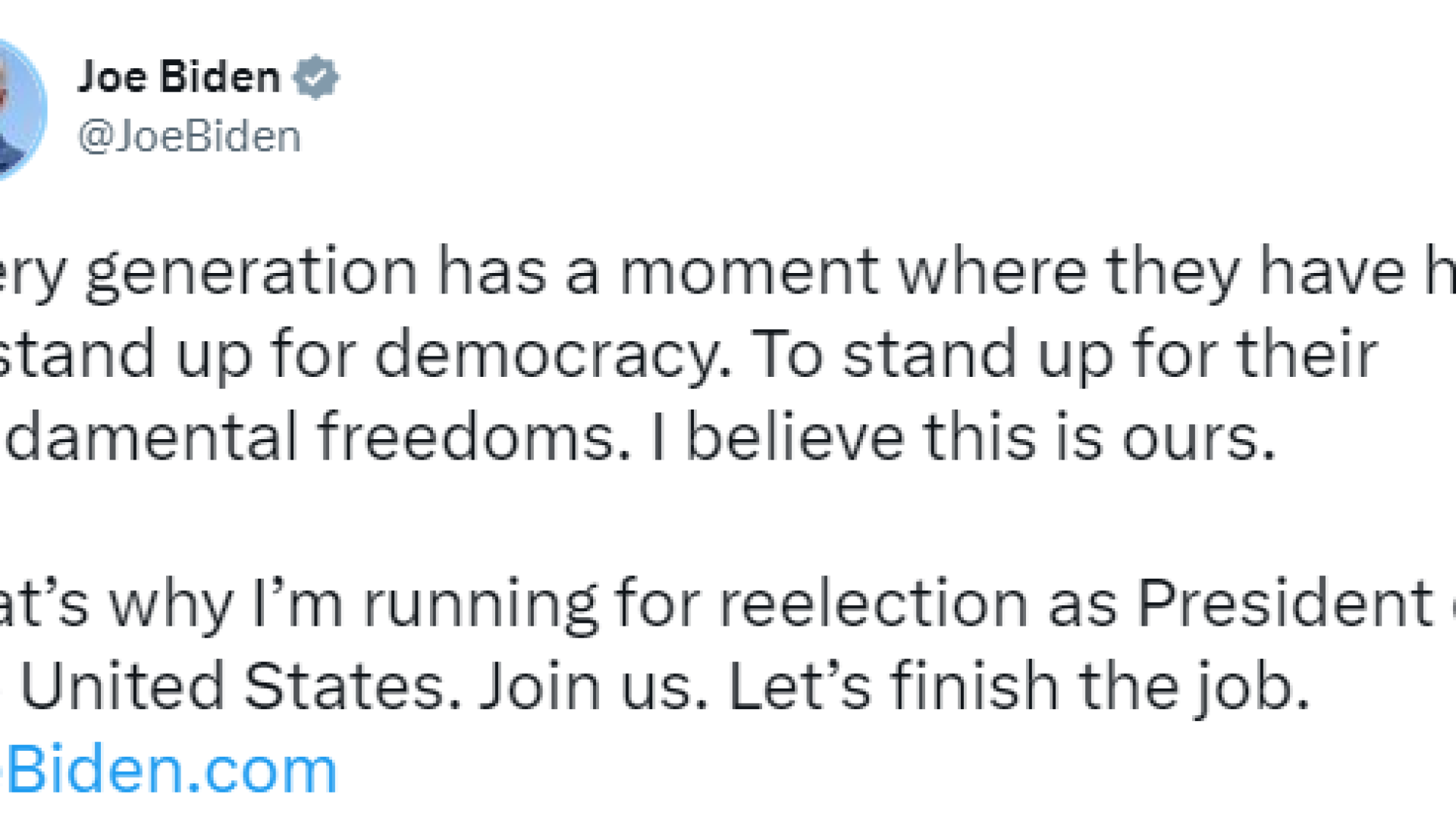Click the word "reelection" in the tweet
Image resolution: width=1456 pixels, height=819 pixels.
coord(874,604)
